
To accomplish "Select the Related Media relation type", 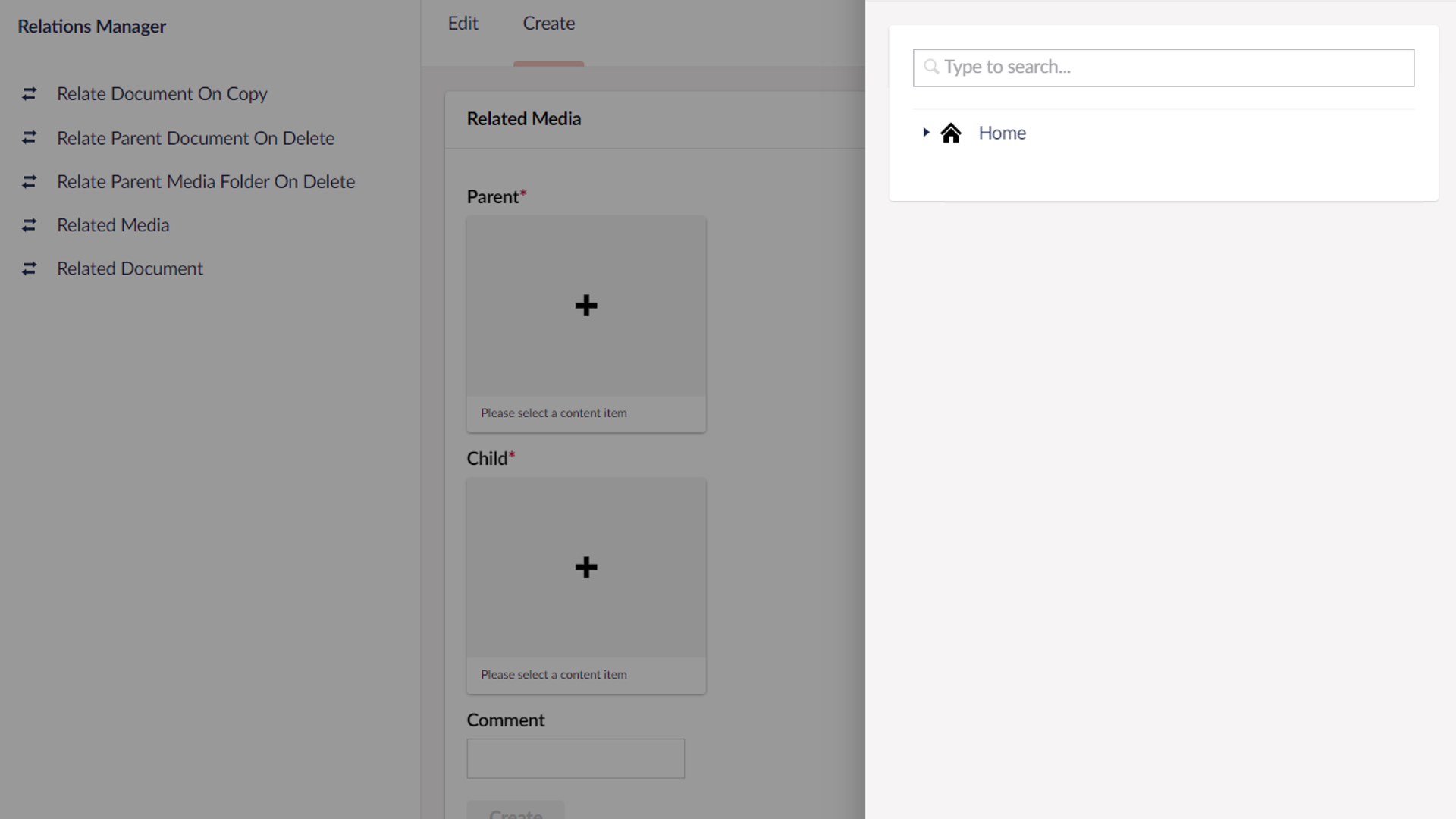I will coord(112,224).
